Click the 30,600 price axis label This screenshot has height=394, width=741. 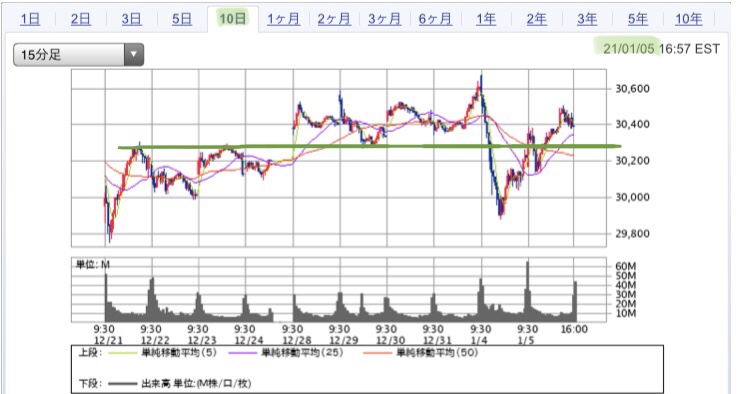(632, 88)
